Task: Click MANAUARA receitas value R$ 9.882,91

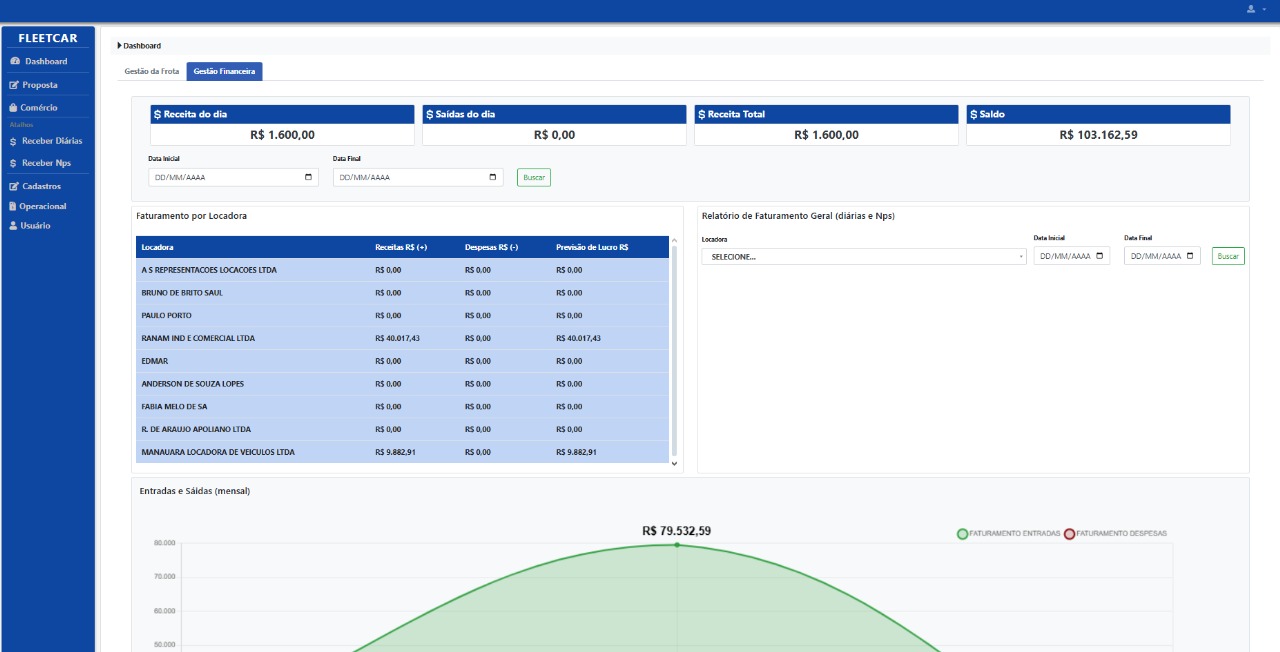Action: click(x=395, y=452)
